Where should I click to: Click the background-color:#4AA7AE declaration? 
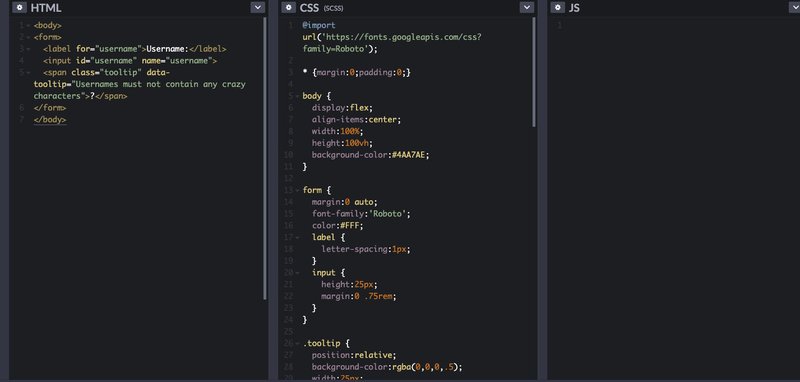point(371,155)
